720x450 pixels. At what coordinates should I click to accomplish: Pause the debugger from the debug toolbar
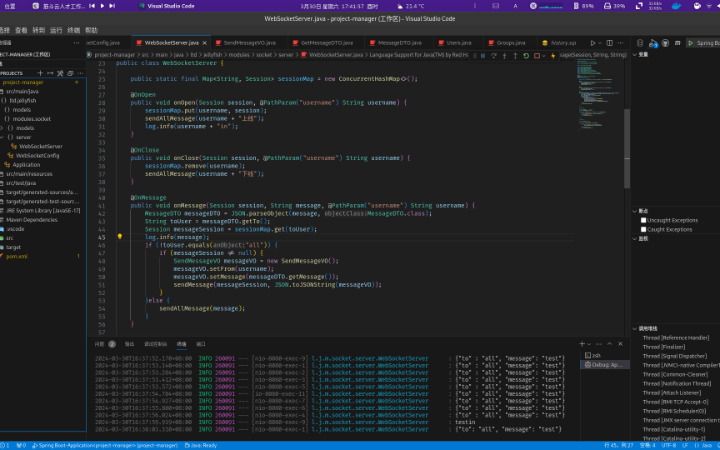point(483,56)
